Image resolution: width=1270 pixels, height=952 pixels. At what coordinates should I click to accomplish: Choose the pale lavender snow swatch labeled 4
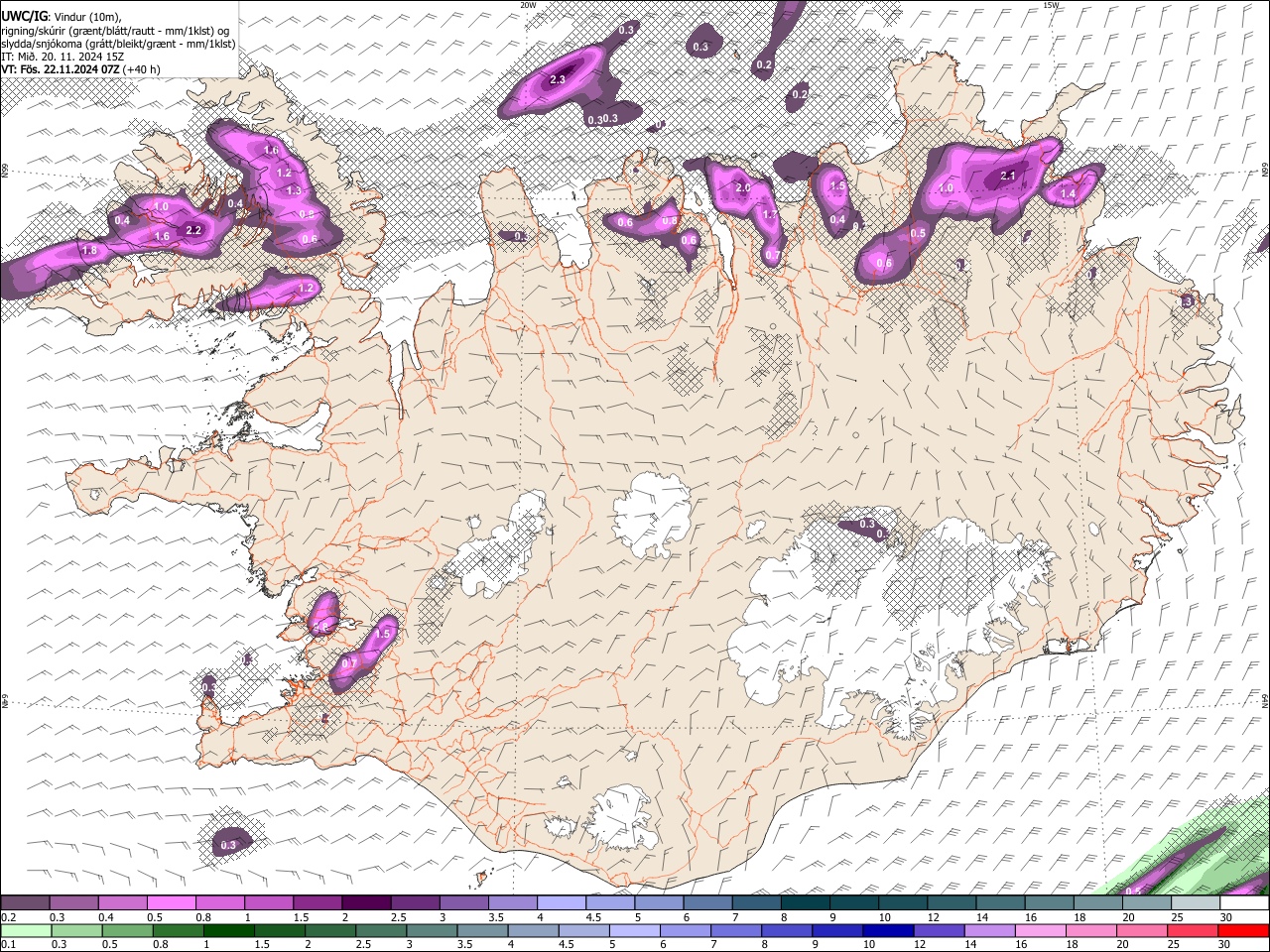(562, 902)
